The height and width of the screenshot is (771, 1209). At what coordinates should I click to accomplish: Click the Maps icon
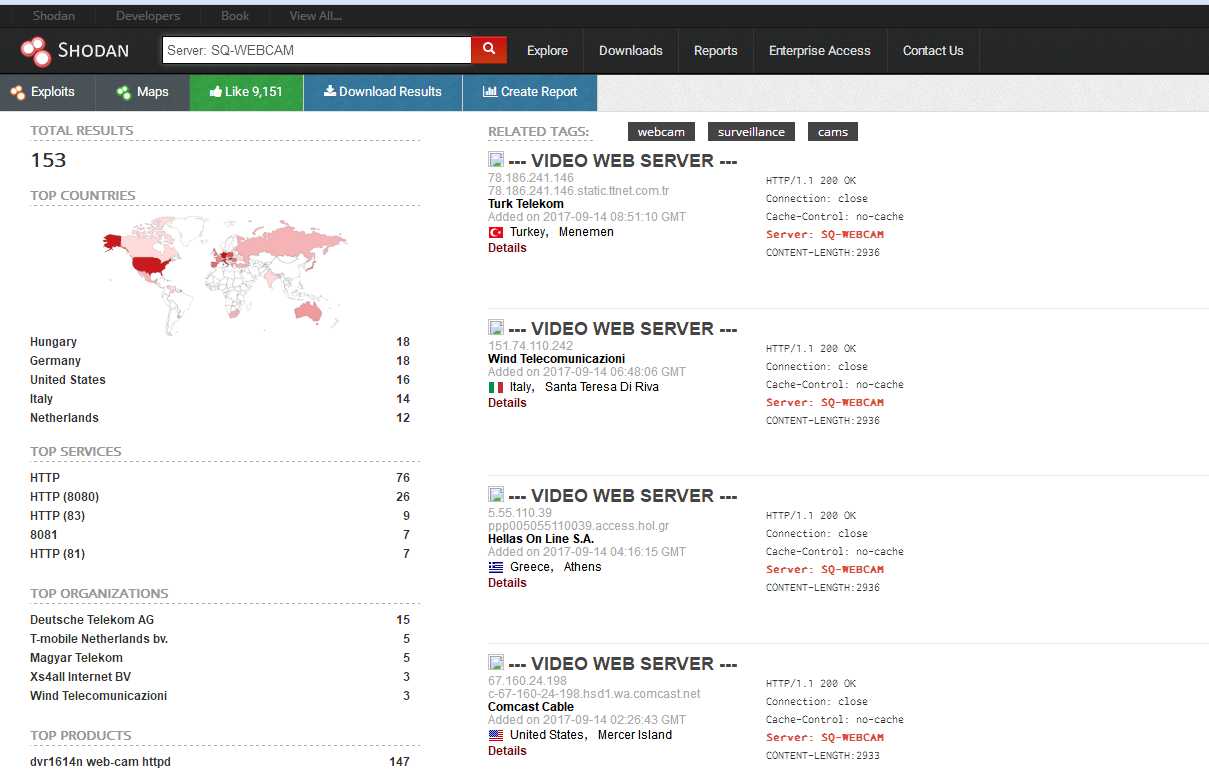[x=124, y=92]
